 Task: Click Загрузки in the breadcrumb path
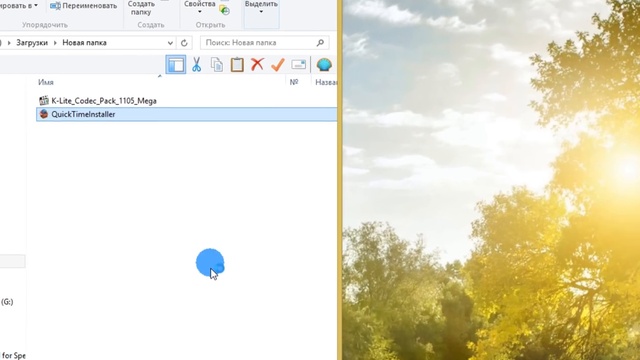point(32,42)
